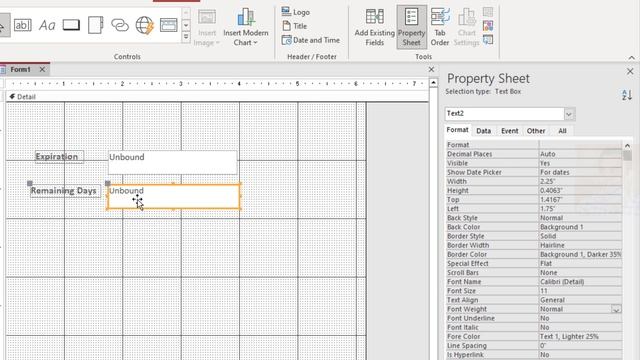Click the Insert Image button
Image resolution: width=640 pixels, height=360 pixels.
point(207,28)
